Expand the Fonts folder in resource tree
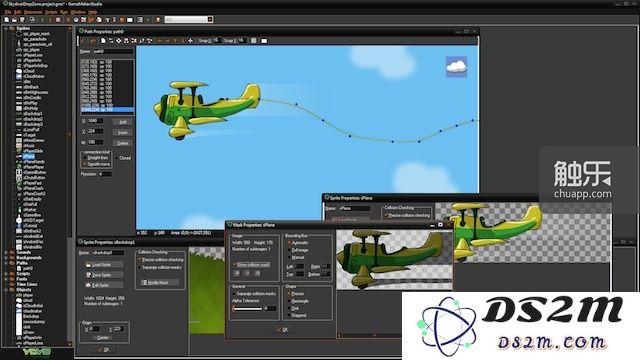This screenshot has height=360, width=640. tap(6, 279)
